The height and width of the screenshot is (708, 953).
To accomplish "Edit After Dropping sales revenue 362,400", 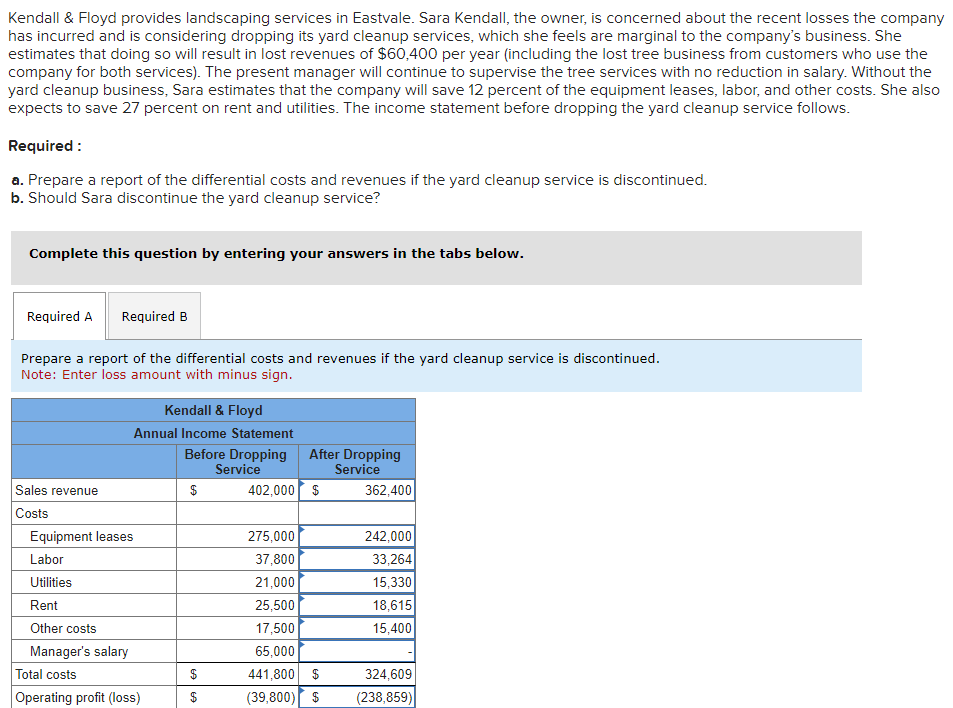I will 357,490.
